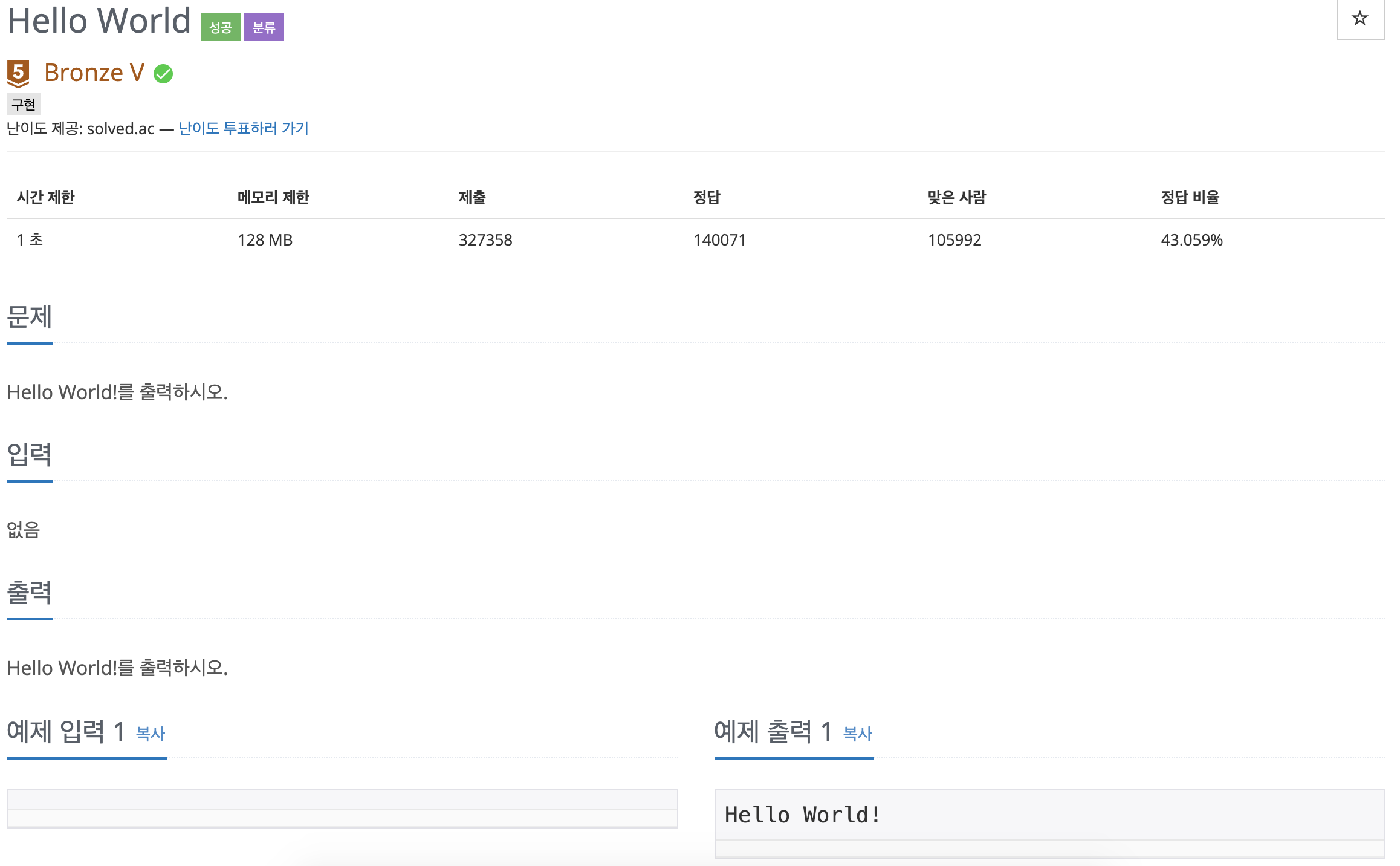Copy example input with 복사 link
This screenshot has width=1400, height=866.
[x=150, y=734]
